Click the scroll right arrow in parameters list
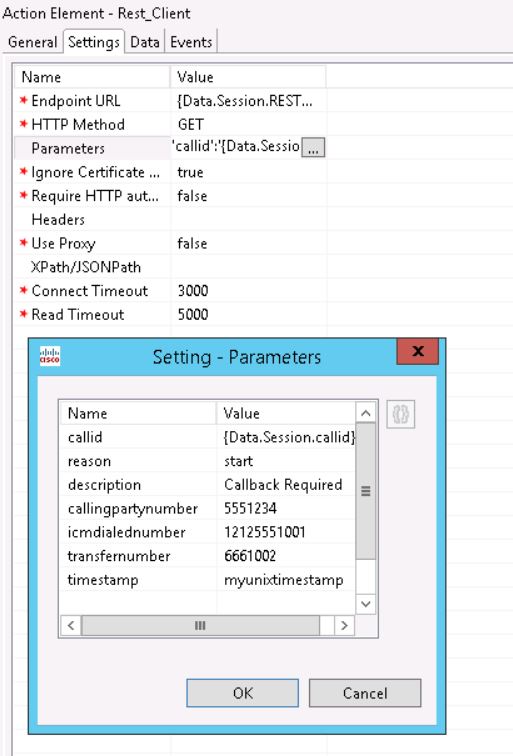 (x=344, y=625)
